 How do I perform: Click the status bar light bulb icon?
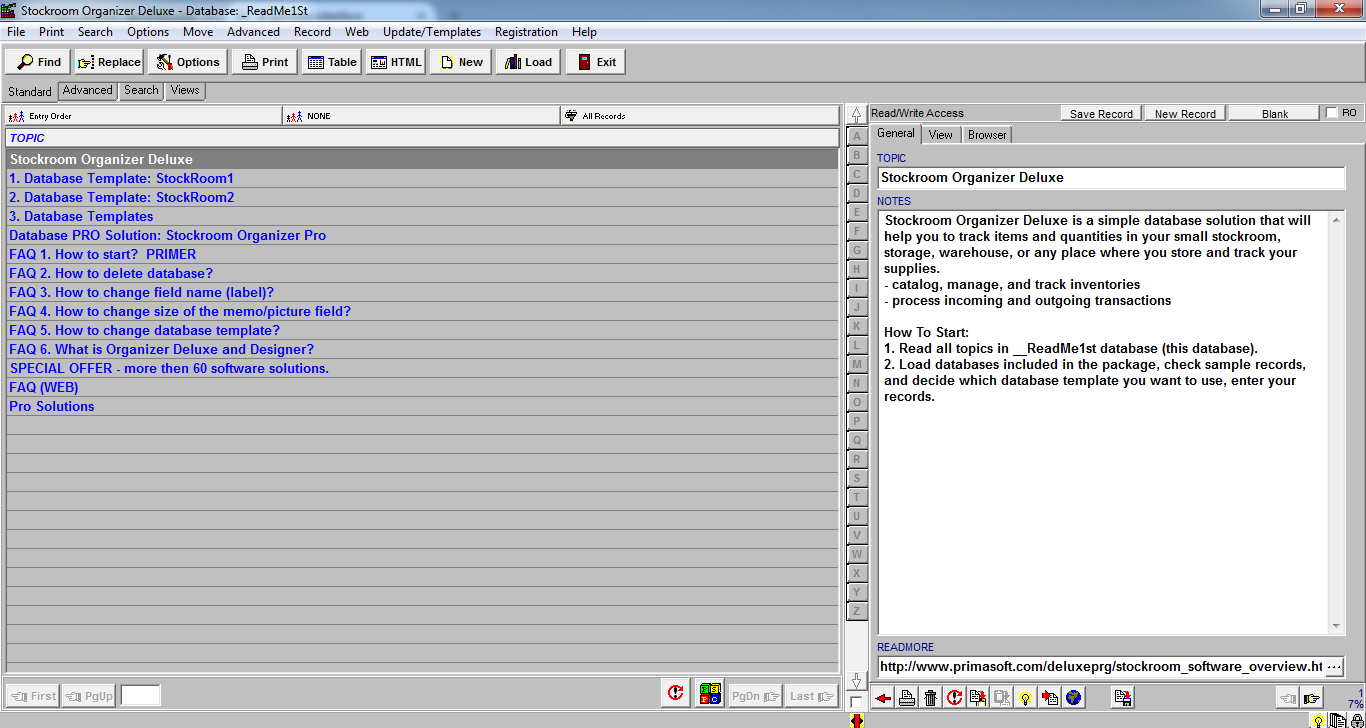pos(1319,720)
